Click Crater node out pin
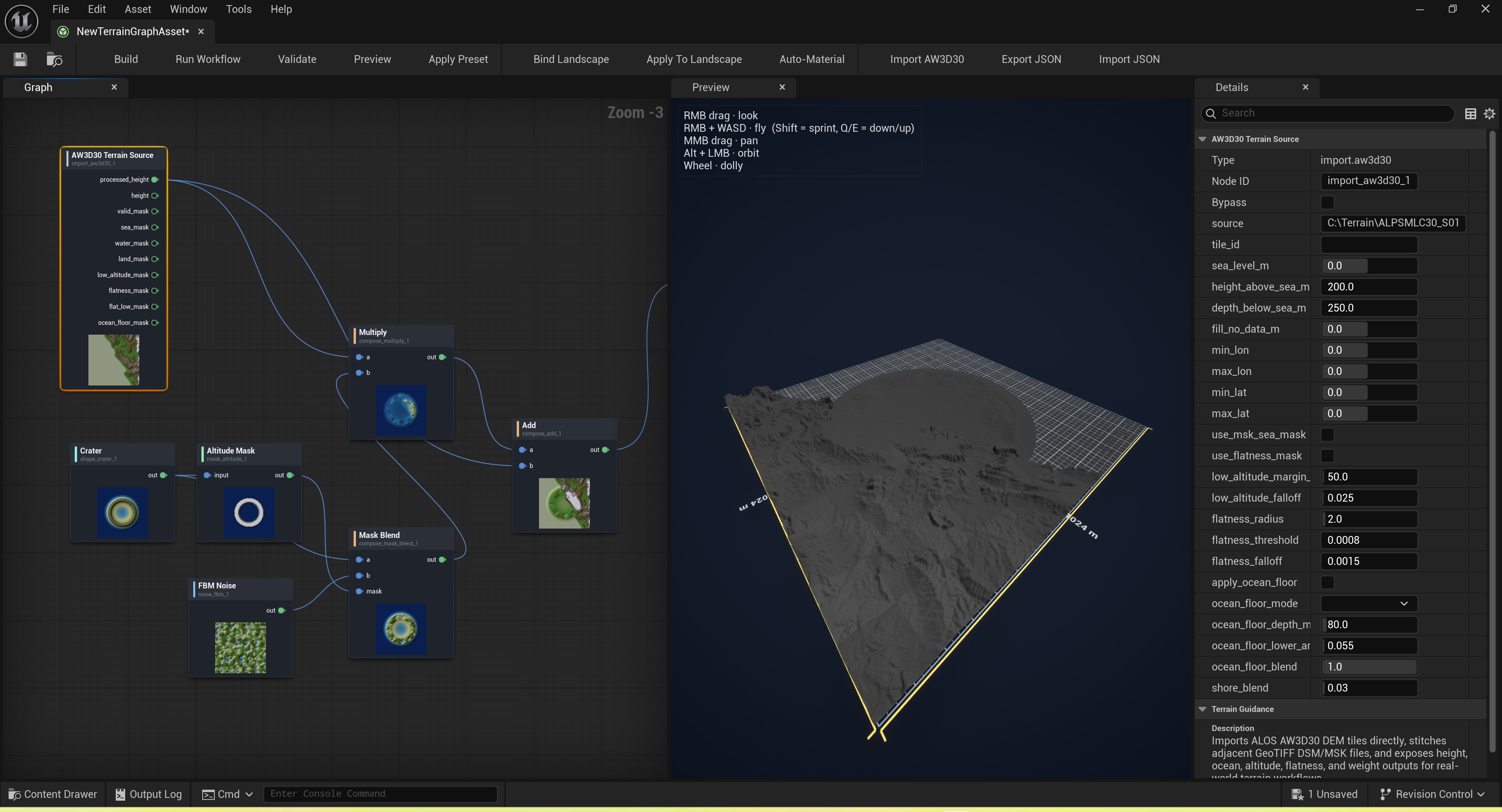The width and height of the screenshot is (1502, 812). point(163,475)
